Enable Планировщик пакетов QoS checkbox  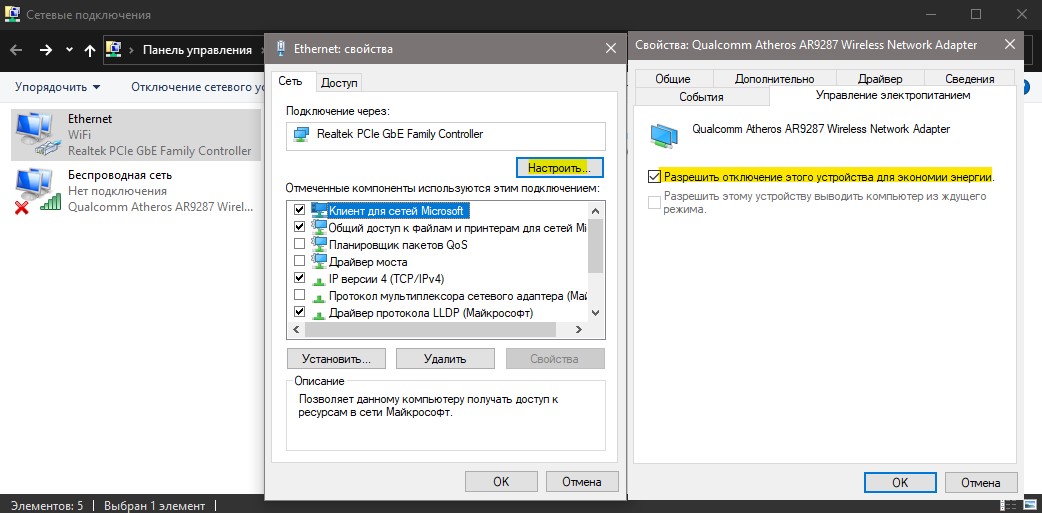coord(299,244)
